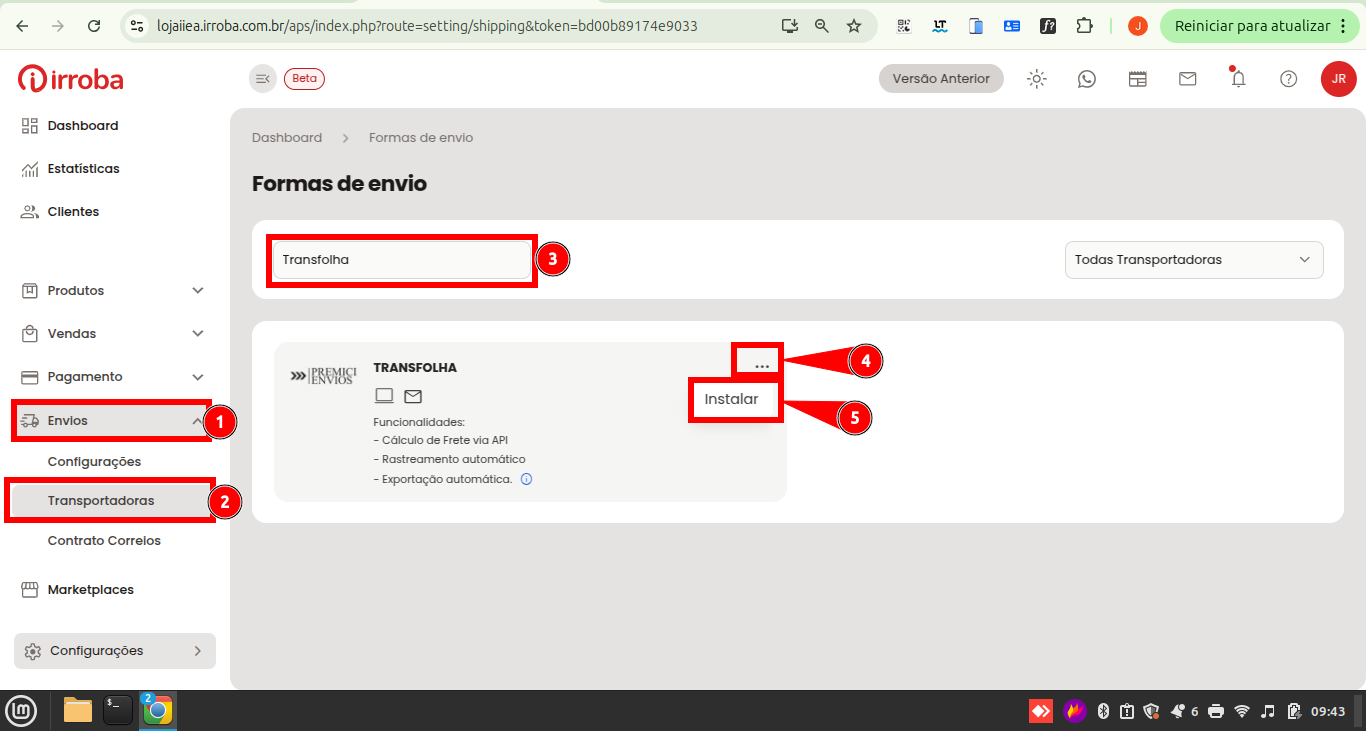Click the AnyDesk tray icon

tap(1041, 711)
